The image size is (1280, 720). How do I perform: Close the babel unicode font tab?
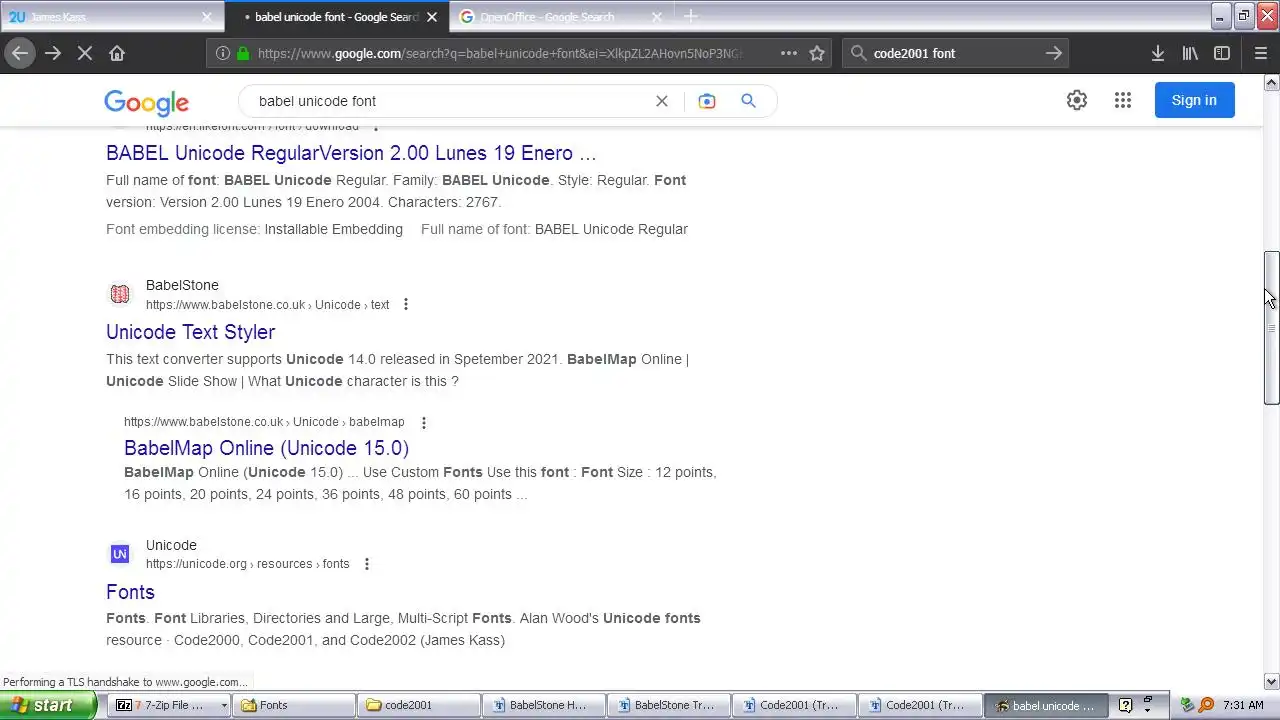(x=432, y=17)
